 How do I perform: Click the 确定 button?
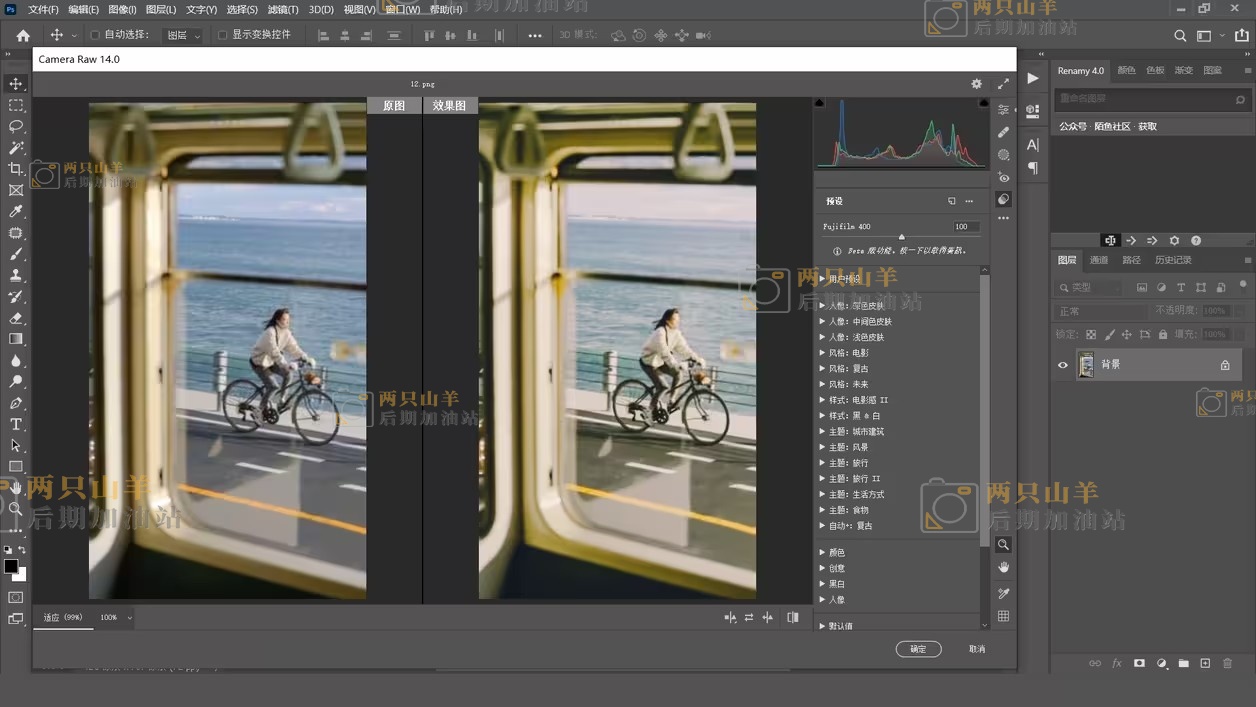(x=918, y=649)
